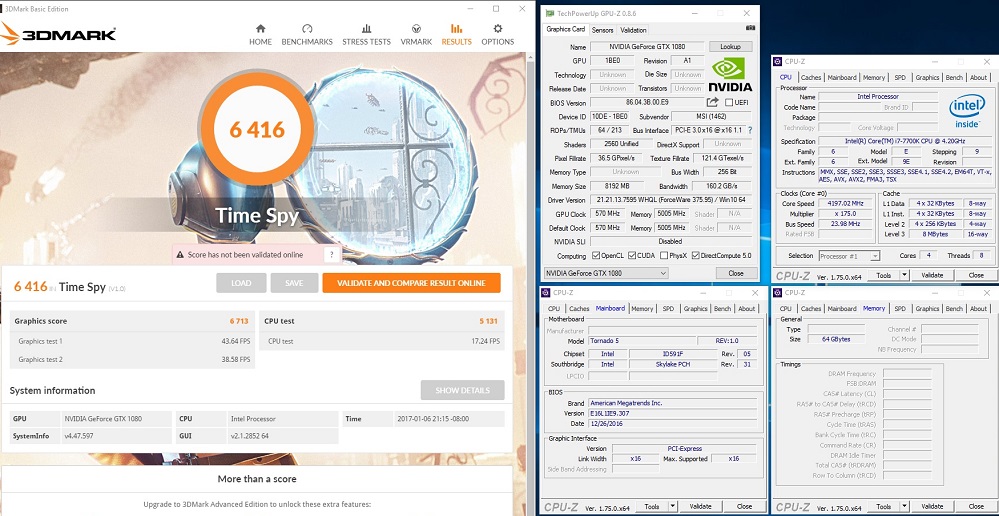Click the GPU-Z BIOS export share icon

pyautogui.click(x=712, y=102)
